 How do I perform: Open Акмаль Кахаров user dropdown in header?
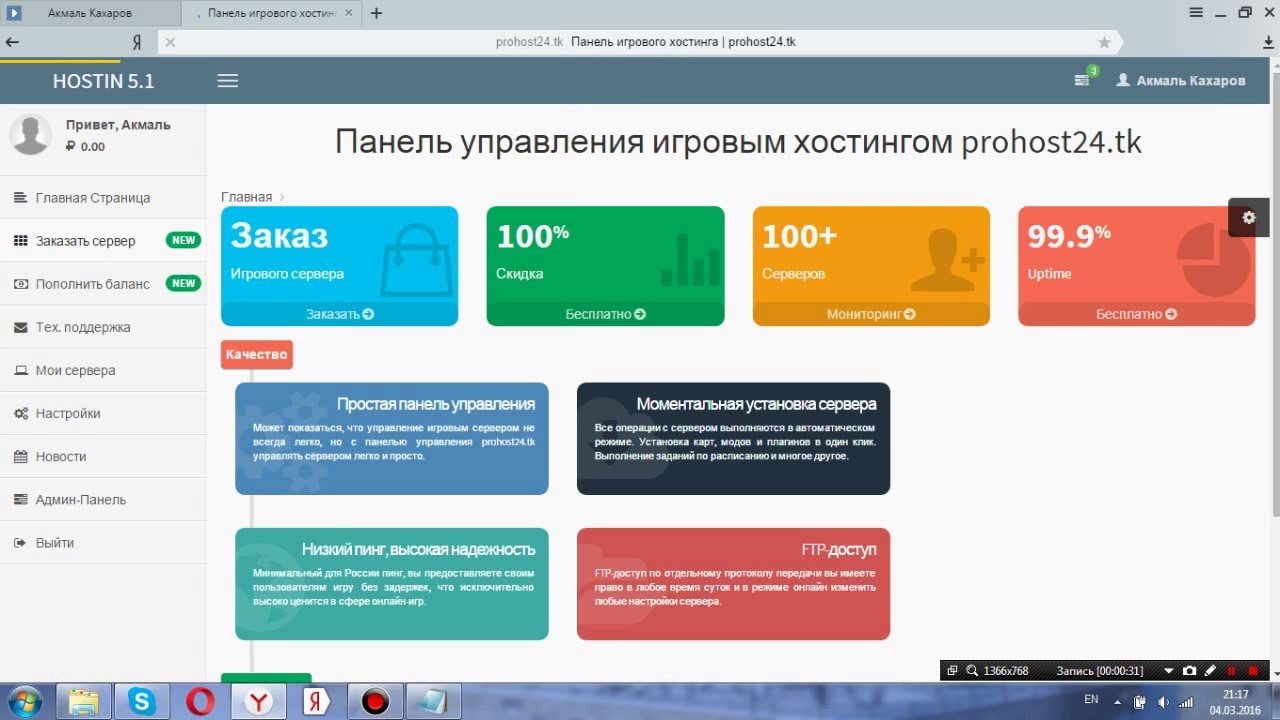click(x=1181, y=80)
